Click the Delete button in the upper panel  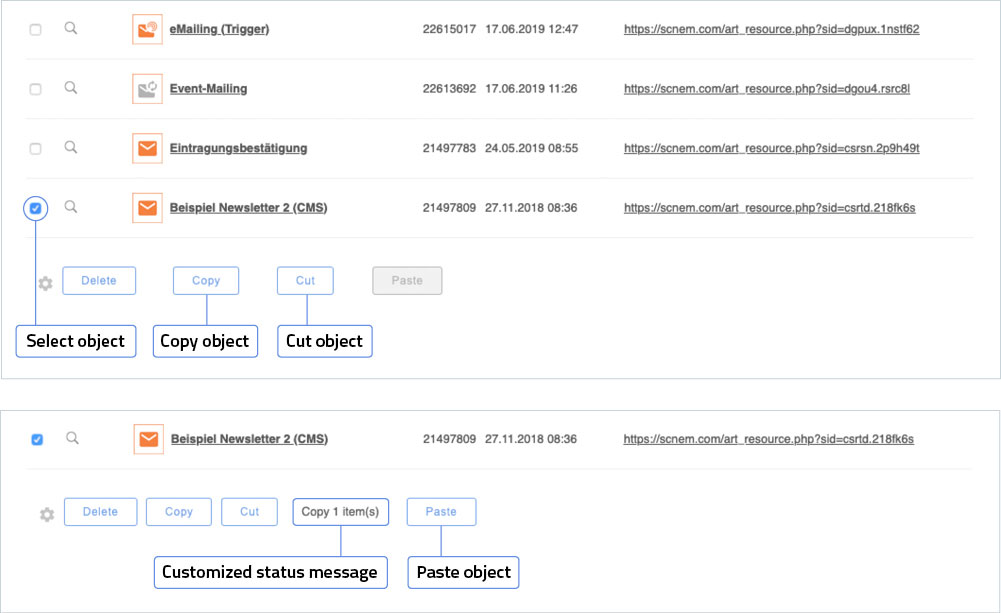coord(99,281)
